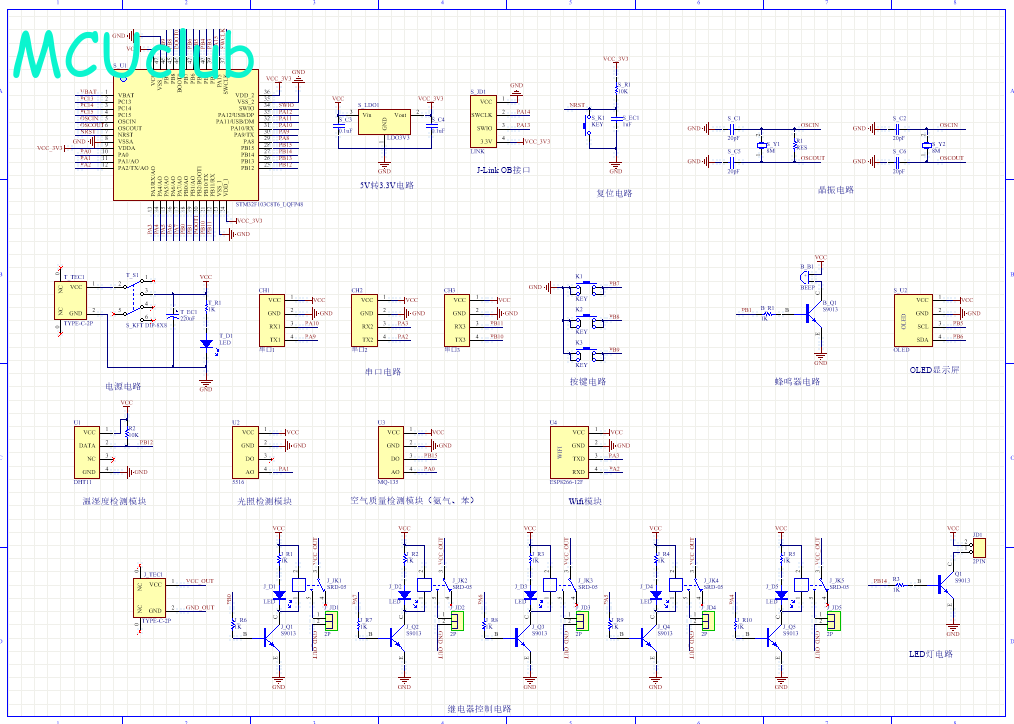Select the R1 RES resistor near the crystal
Screen dimensions: 1014x724
tap(795, 144)
